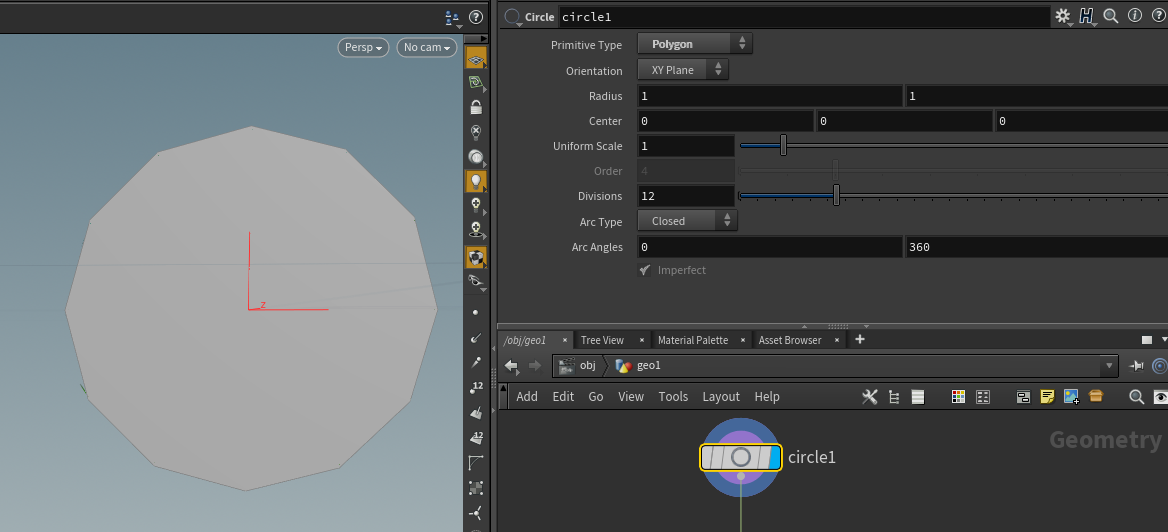Open help for Circle node
The width and height of the screenshot is (1168, 532).
(1158, 16)
